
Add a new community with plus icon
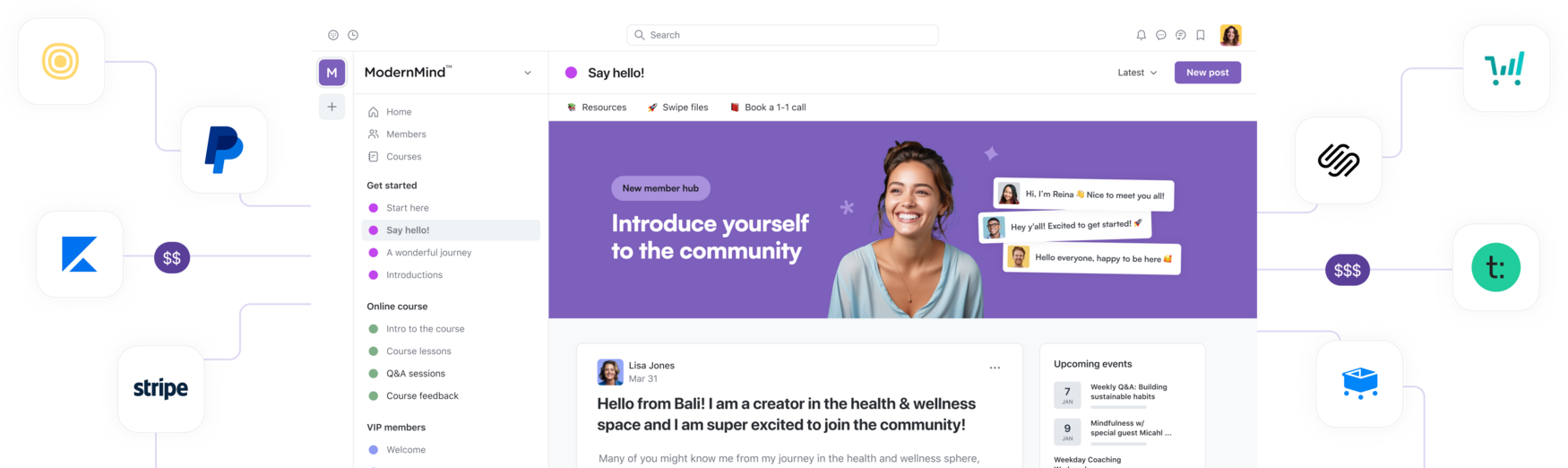[x=332, y=107]
